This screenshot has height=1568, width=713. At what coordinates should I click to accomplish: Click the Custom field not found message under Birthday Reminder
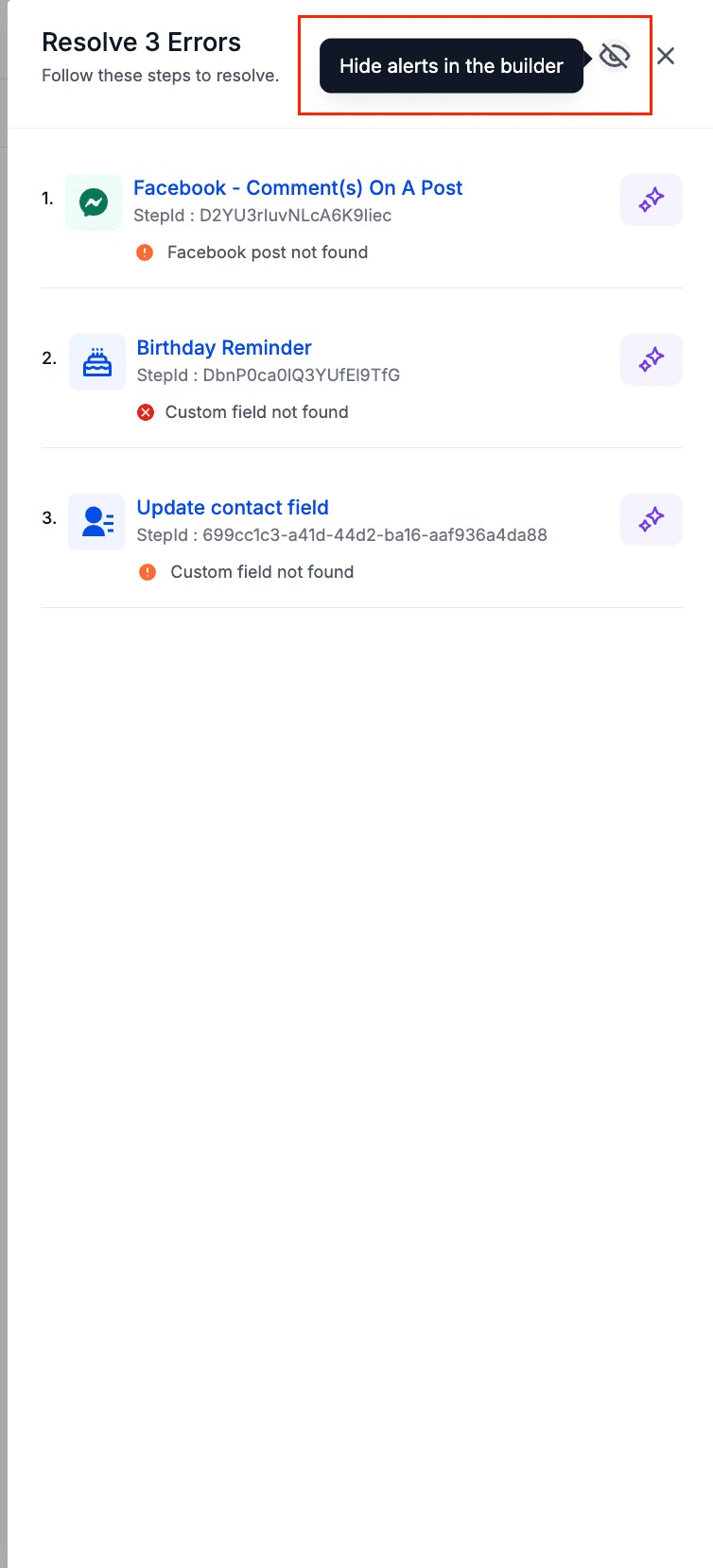click(257, 412)
